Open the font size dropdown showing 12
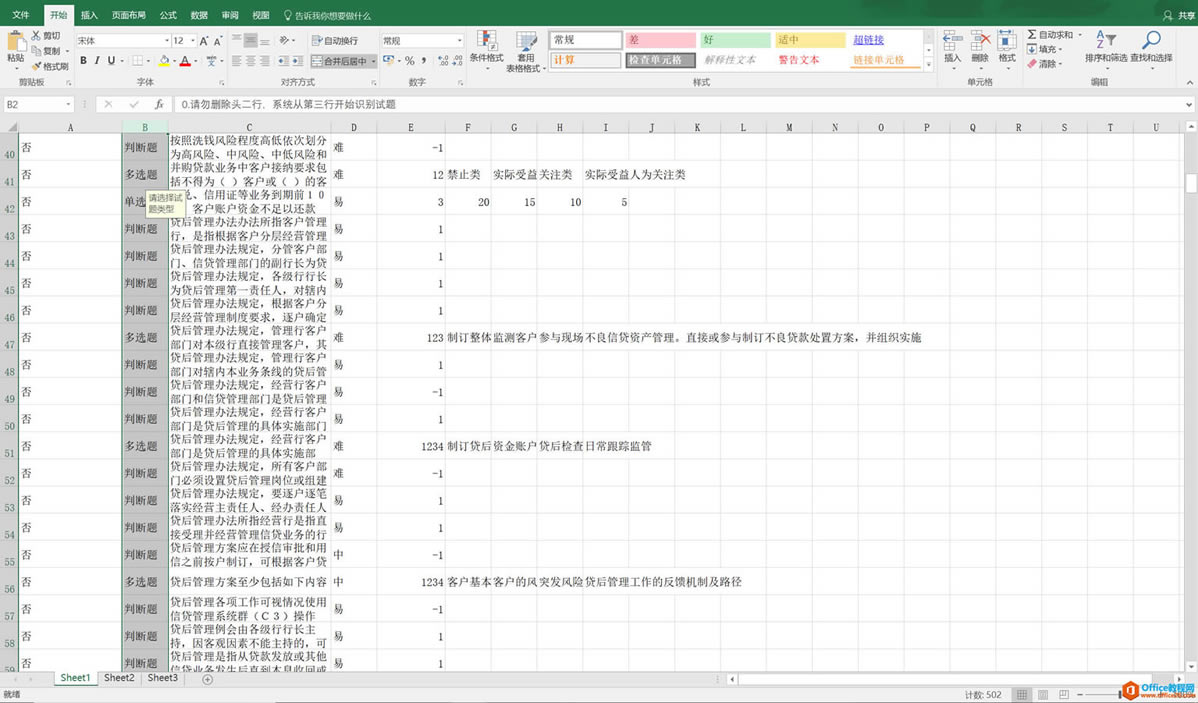The image size is (1198, 703). pos(193,40)
